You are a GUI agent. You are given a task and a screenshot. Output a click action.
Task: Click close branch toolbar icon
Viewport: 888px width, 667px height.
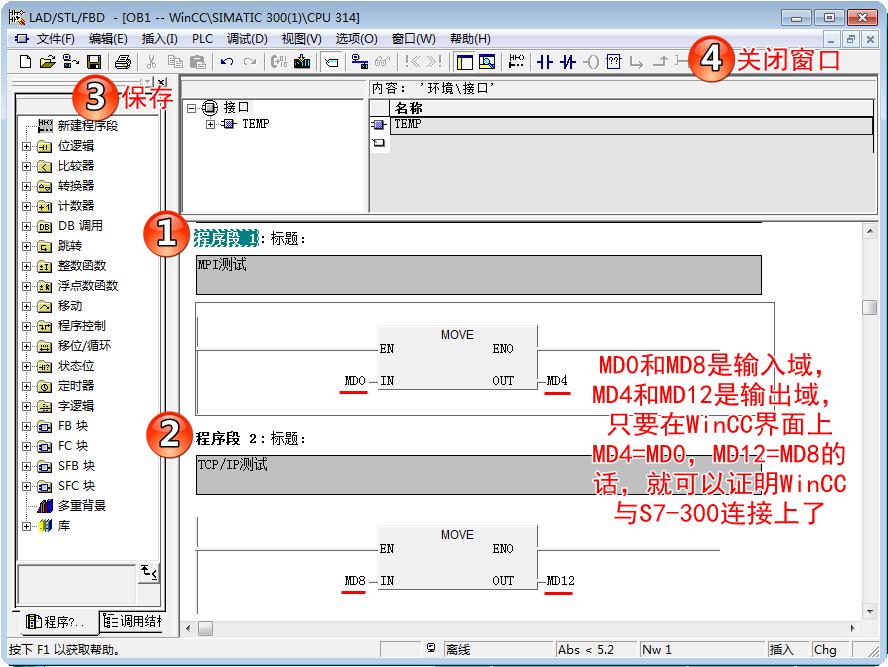(660, 61)
